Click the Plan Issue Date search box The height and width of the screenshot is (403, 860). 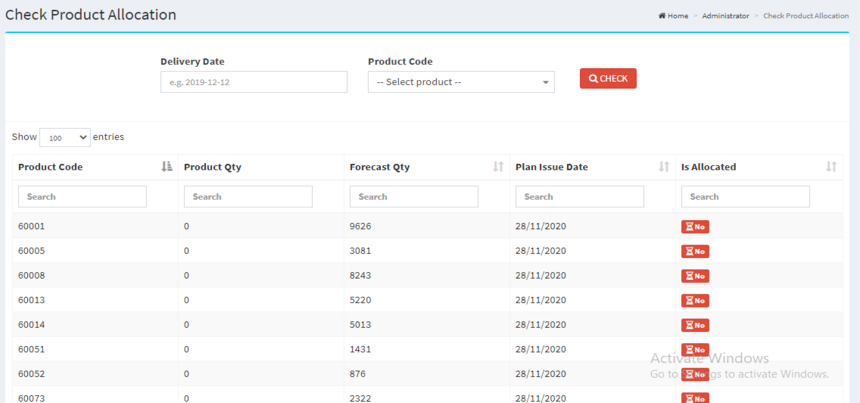579,197
